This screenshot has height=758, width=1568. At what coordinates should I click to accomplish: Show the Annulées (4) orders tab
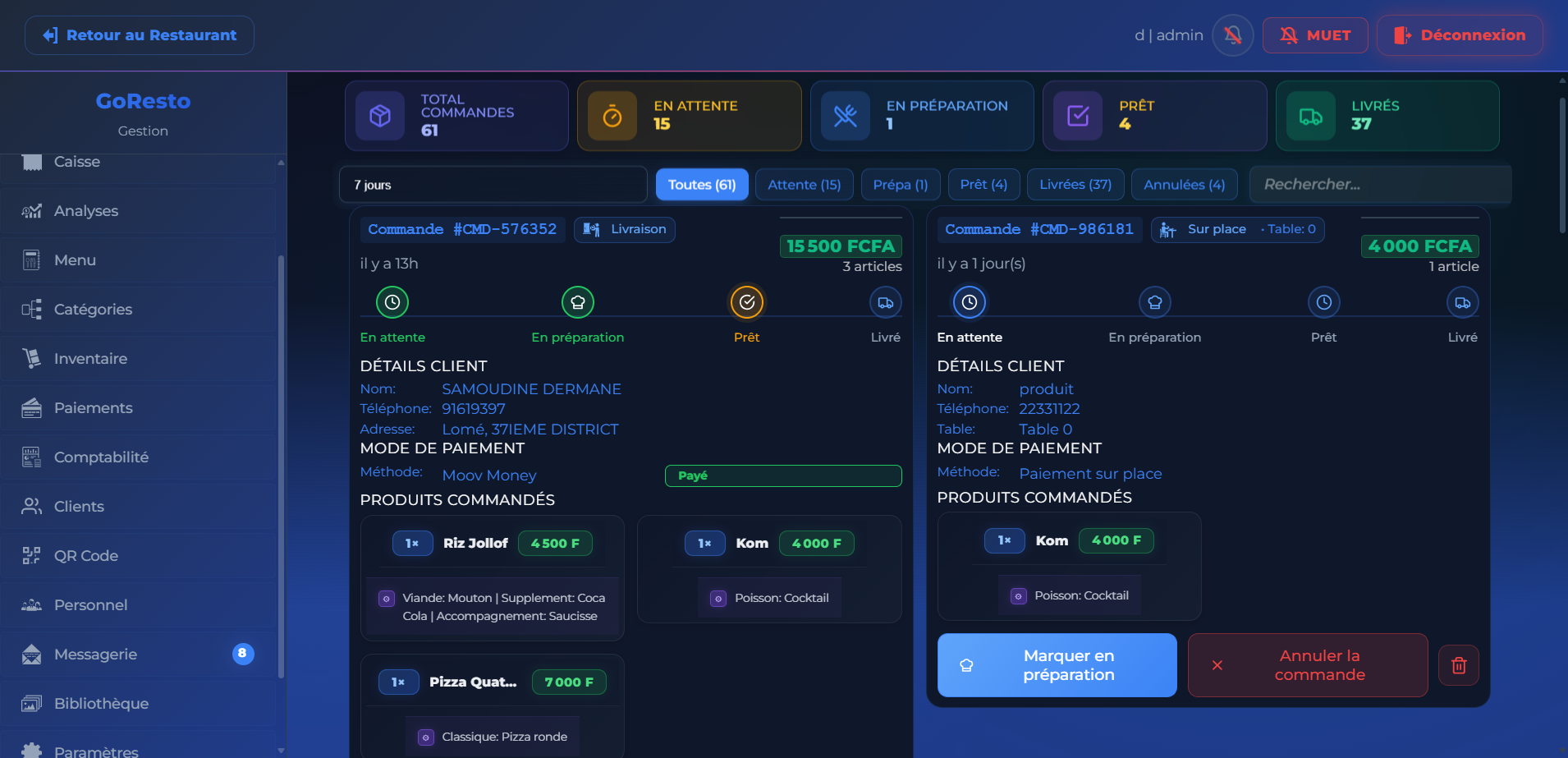coord(1184,185)
